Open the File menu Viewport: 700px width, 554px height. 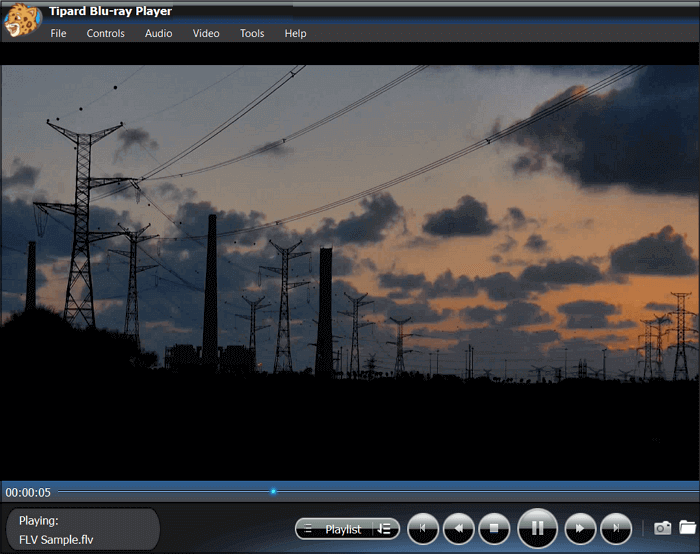click(58, 33)
